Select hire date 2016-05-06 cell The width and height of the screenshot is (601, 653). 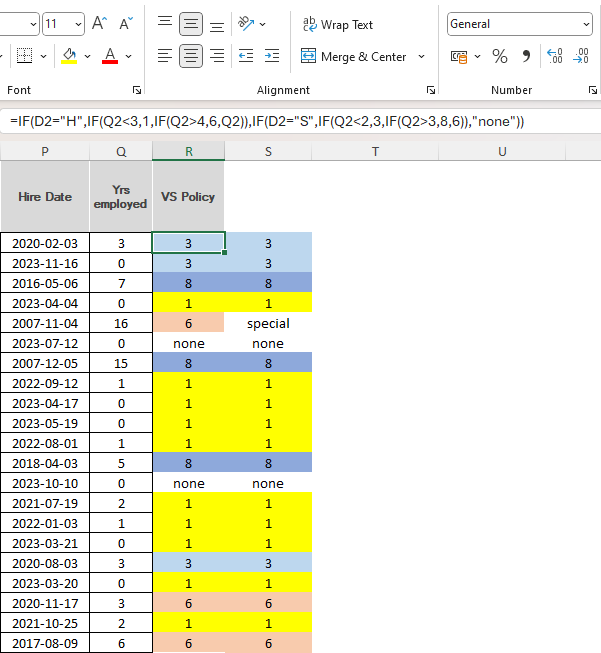(x=45, y=284)
